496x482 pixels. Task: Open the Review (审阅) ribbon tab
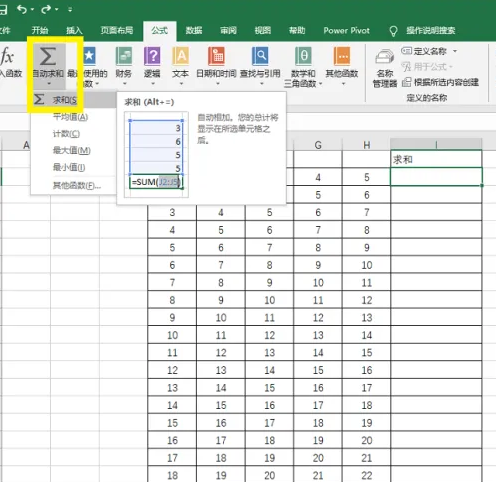[x=228, y=31]
